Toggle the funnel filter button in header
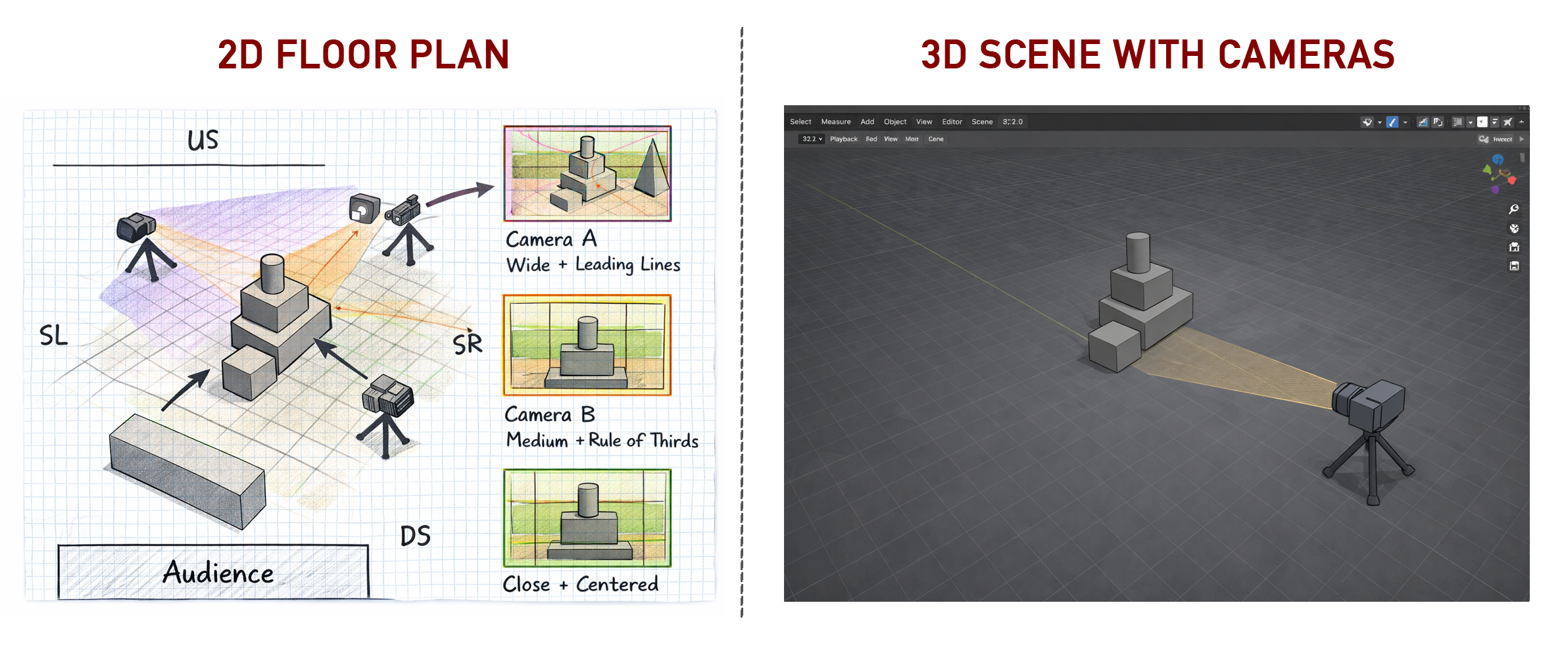This screenshot has height=657, width=1568. (1494, 122)
